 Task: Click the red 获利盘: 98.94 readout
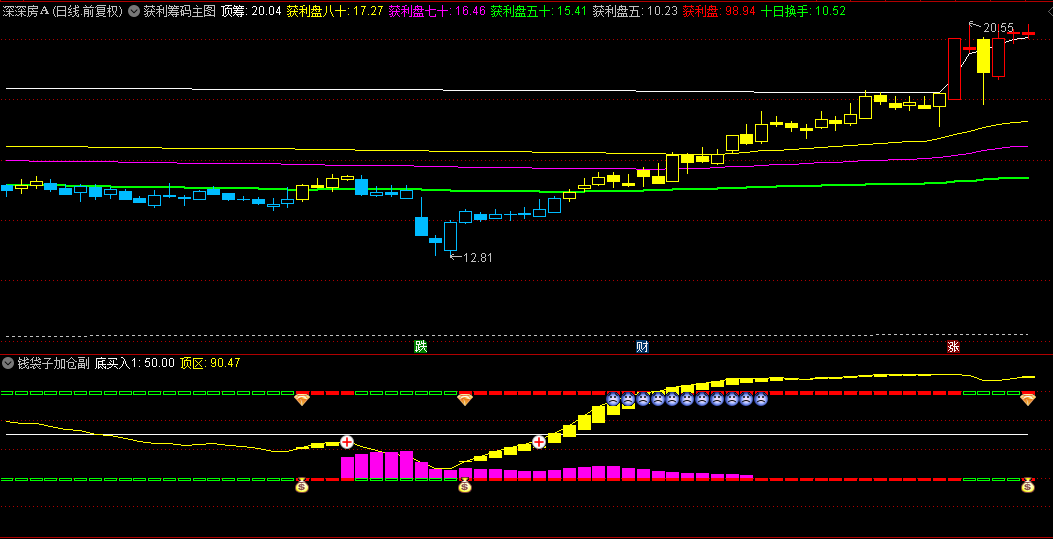point(719,11)
